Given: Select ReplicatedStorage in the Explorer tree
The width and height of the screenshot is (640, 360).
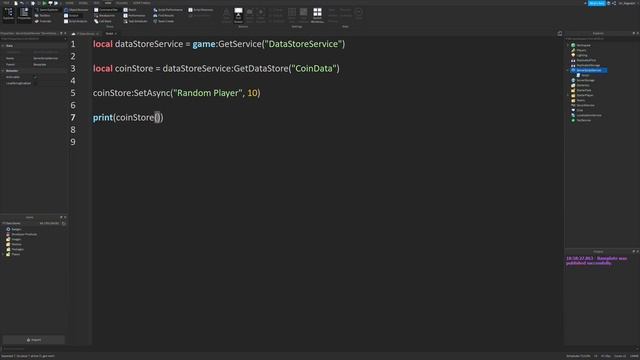Looking at the screenshot, I should [586, 65].
